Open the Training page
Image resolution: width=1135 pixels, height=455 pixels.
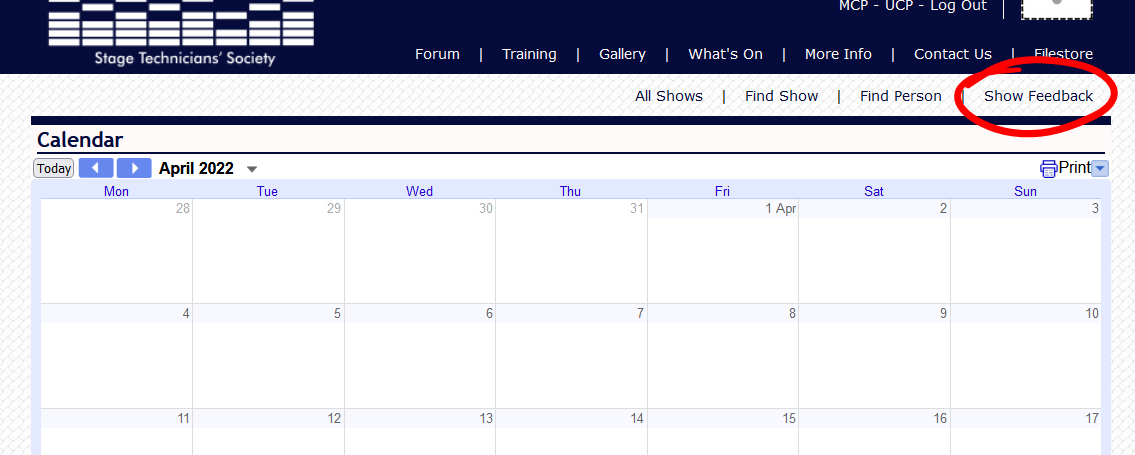click(529, 54)
